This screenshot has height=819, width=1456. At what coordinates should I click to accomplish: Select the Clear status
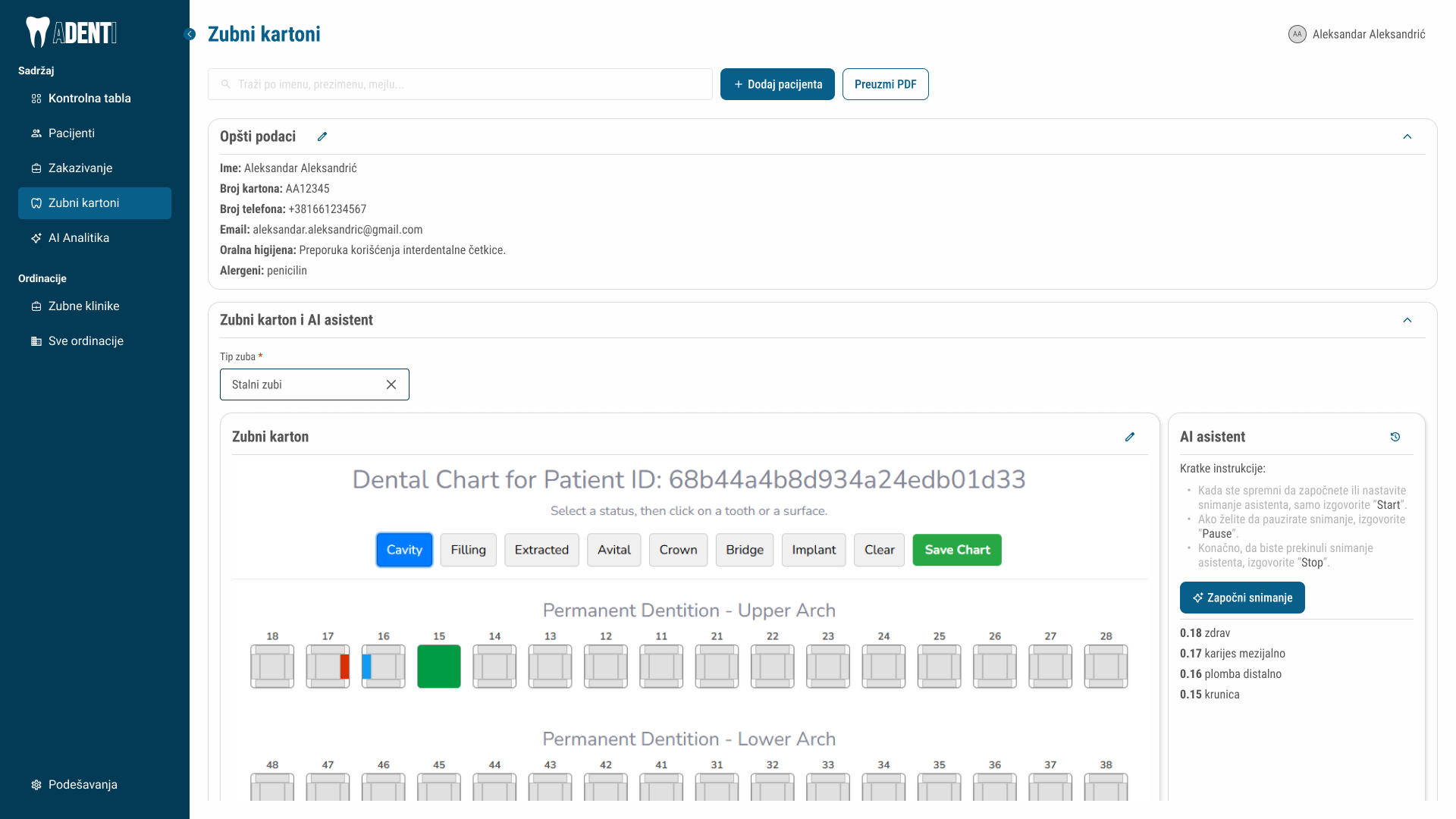coord(880,550)
